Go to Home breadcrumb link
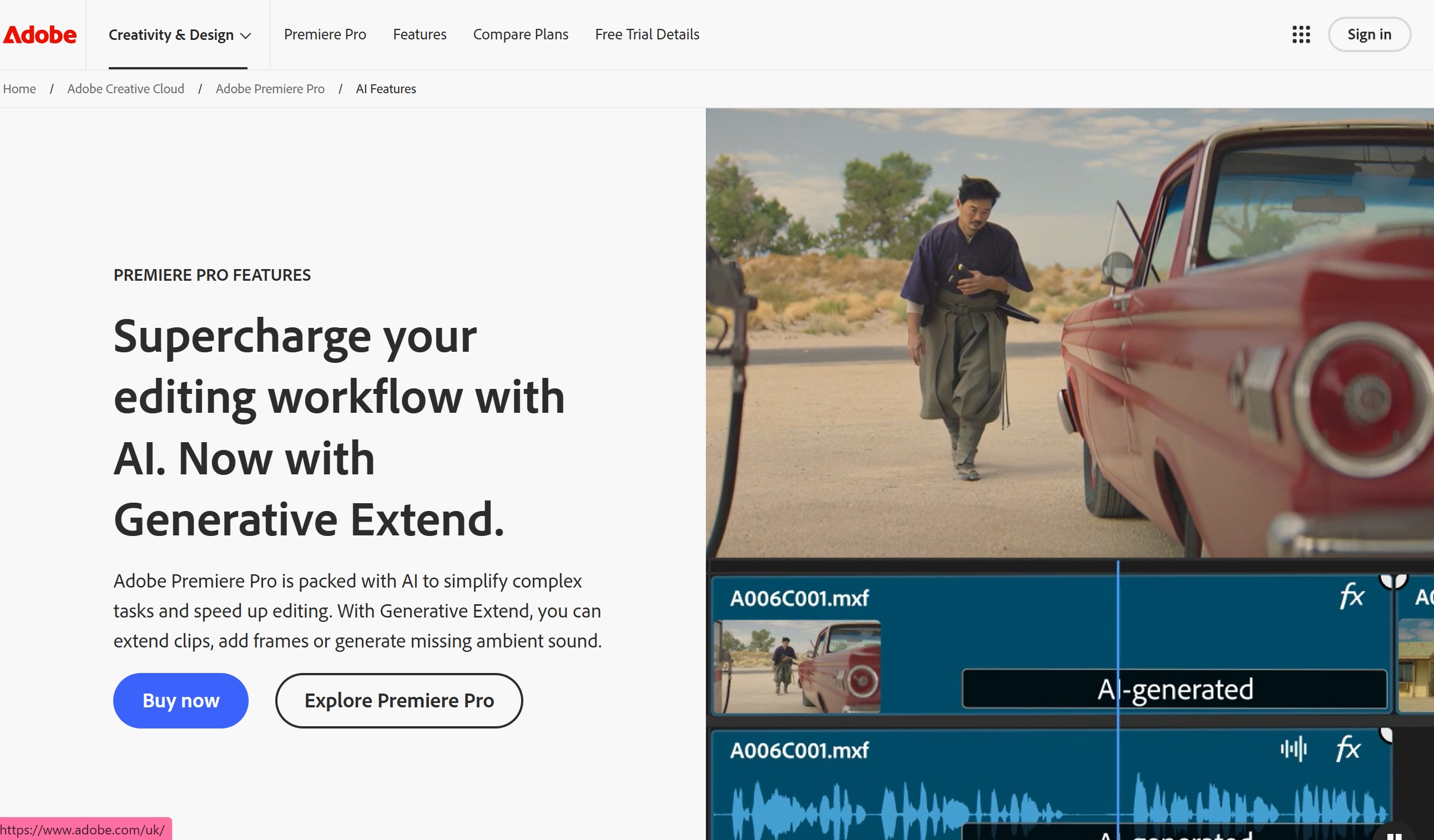 click(x=19, y=89)
